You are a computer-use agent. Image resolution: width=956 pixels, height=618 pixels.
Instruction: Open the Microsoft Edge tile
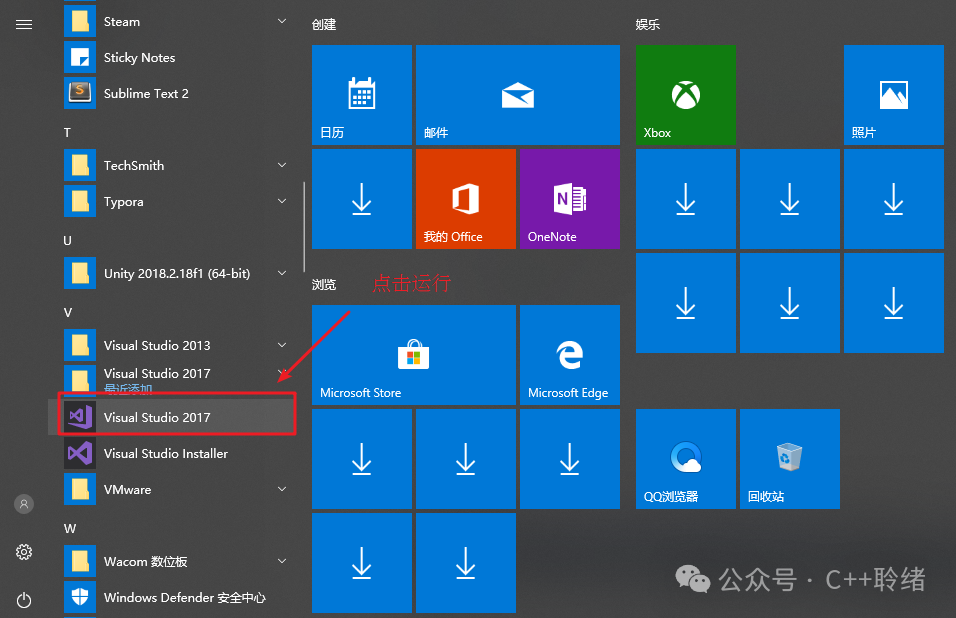pyautogui.click(x=569, y=355)
